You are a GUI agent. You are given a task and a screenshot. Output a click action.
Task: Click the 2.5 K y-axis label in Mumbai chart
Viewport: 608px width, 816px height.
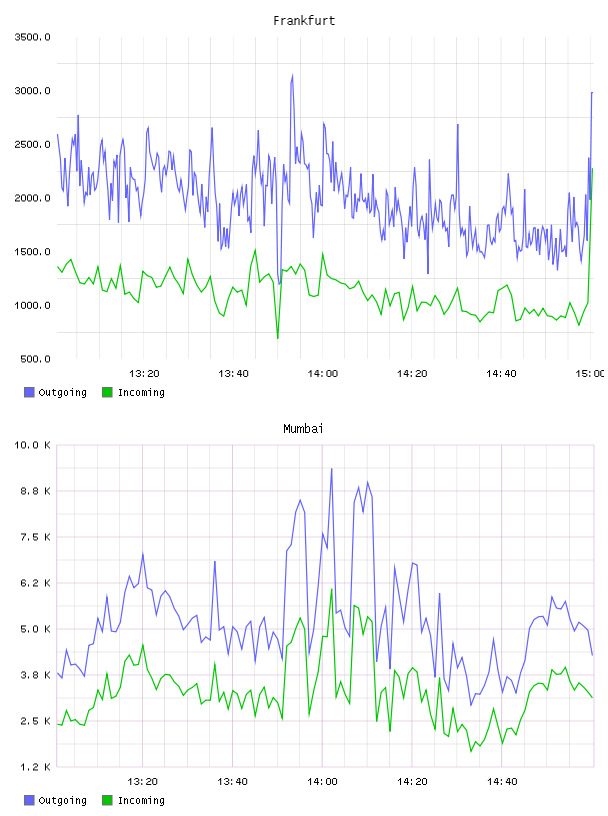point(35,721)
